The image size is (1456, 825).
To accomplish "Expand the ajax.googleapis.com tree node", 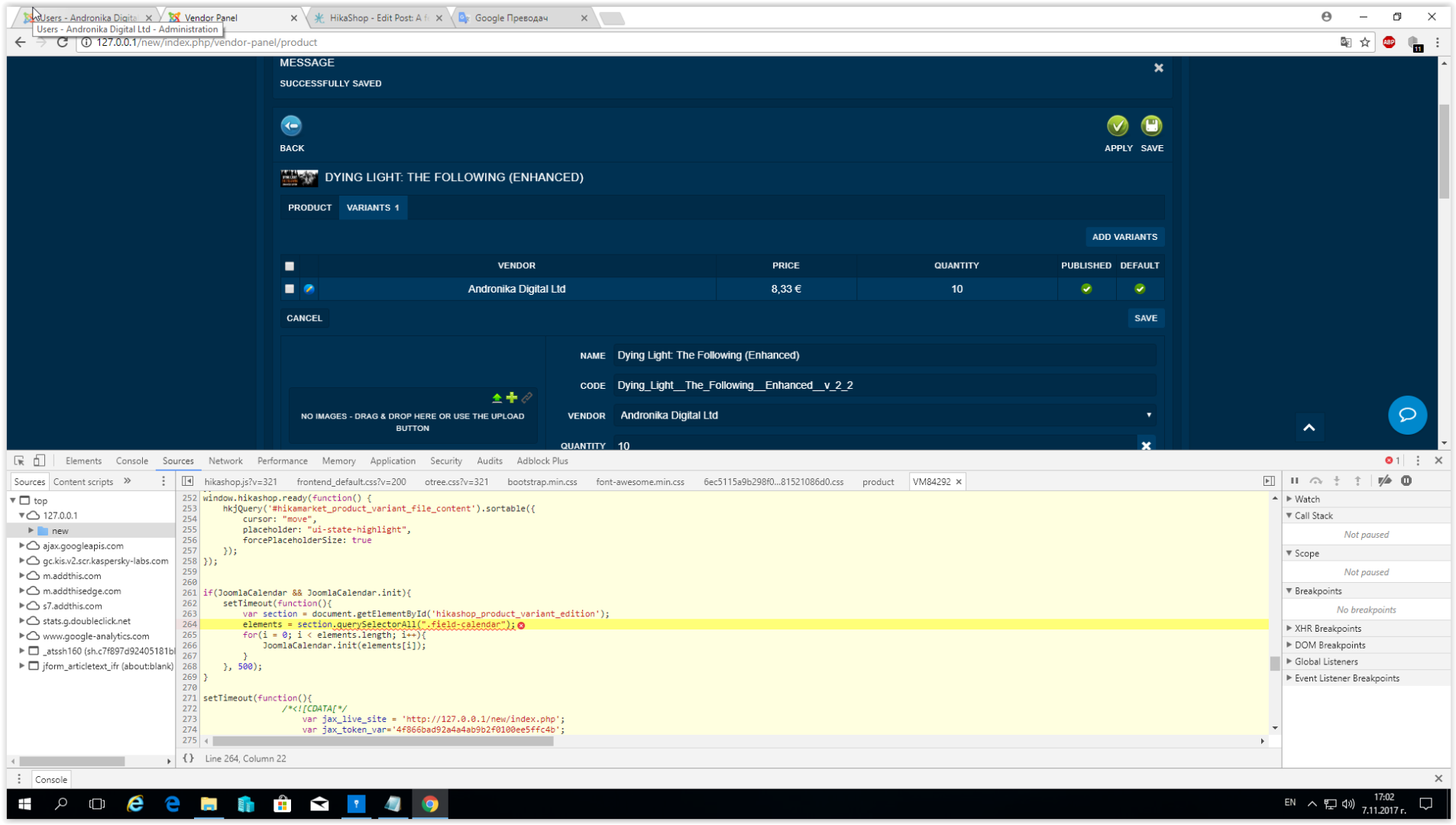I will tap(22, 545).
